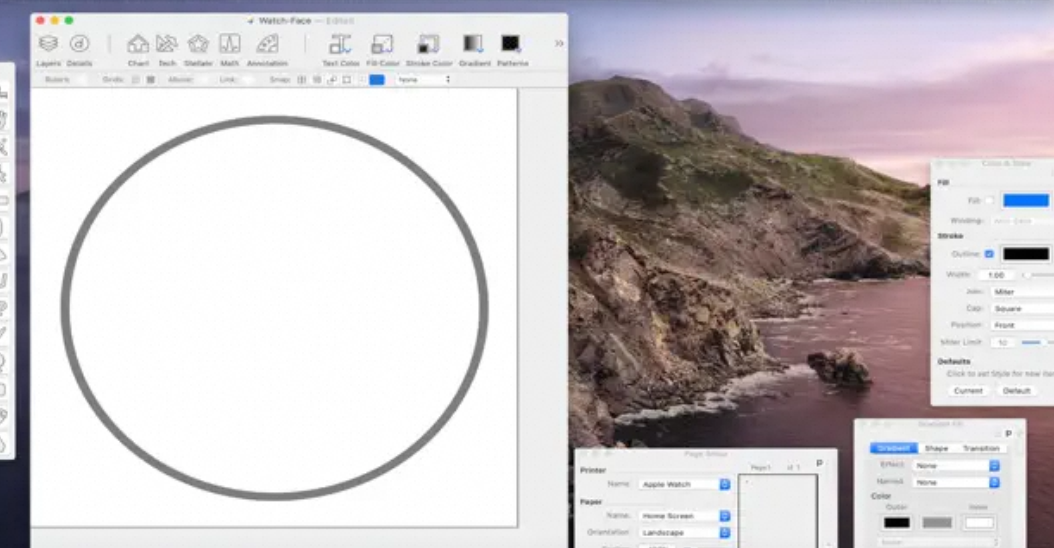Open the Math tools icon
Viewport: 1054px width, 548px height.
pos(229,44)
